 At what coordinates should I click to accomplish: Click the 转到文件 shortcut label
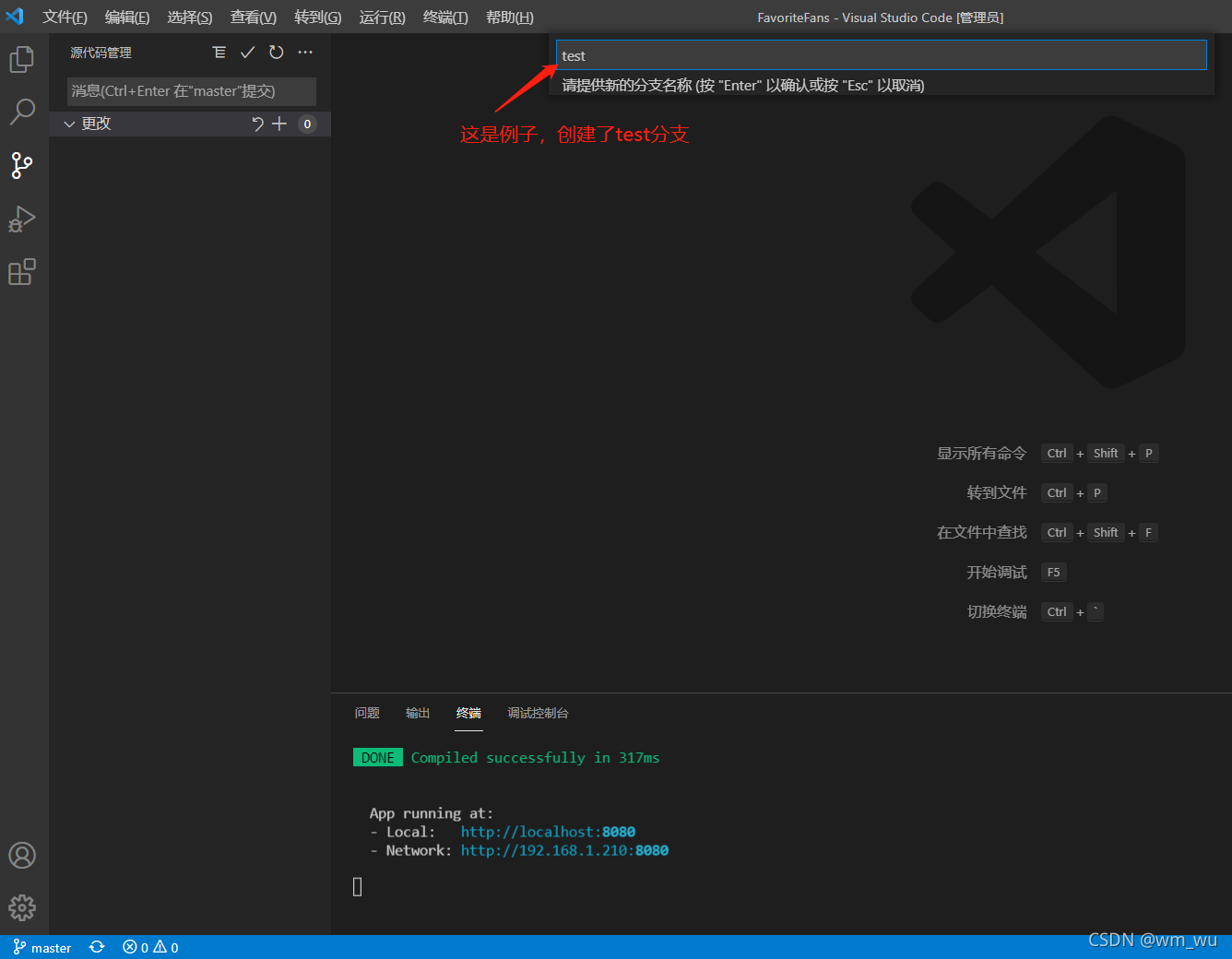[x=997, y=492]
